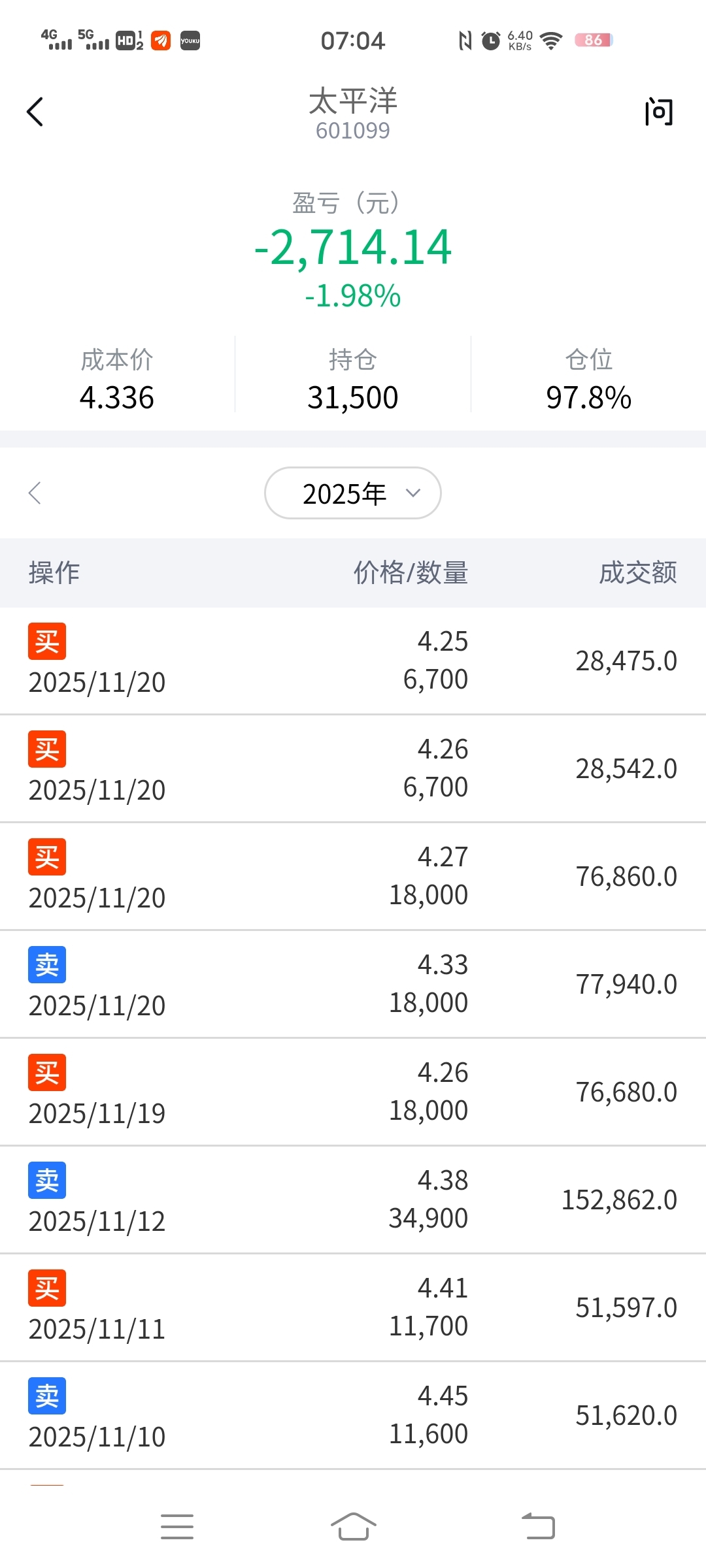Open the 问 ask icon
The image size is (706, 1568).
(658, 112)
